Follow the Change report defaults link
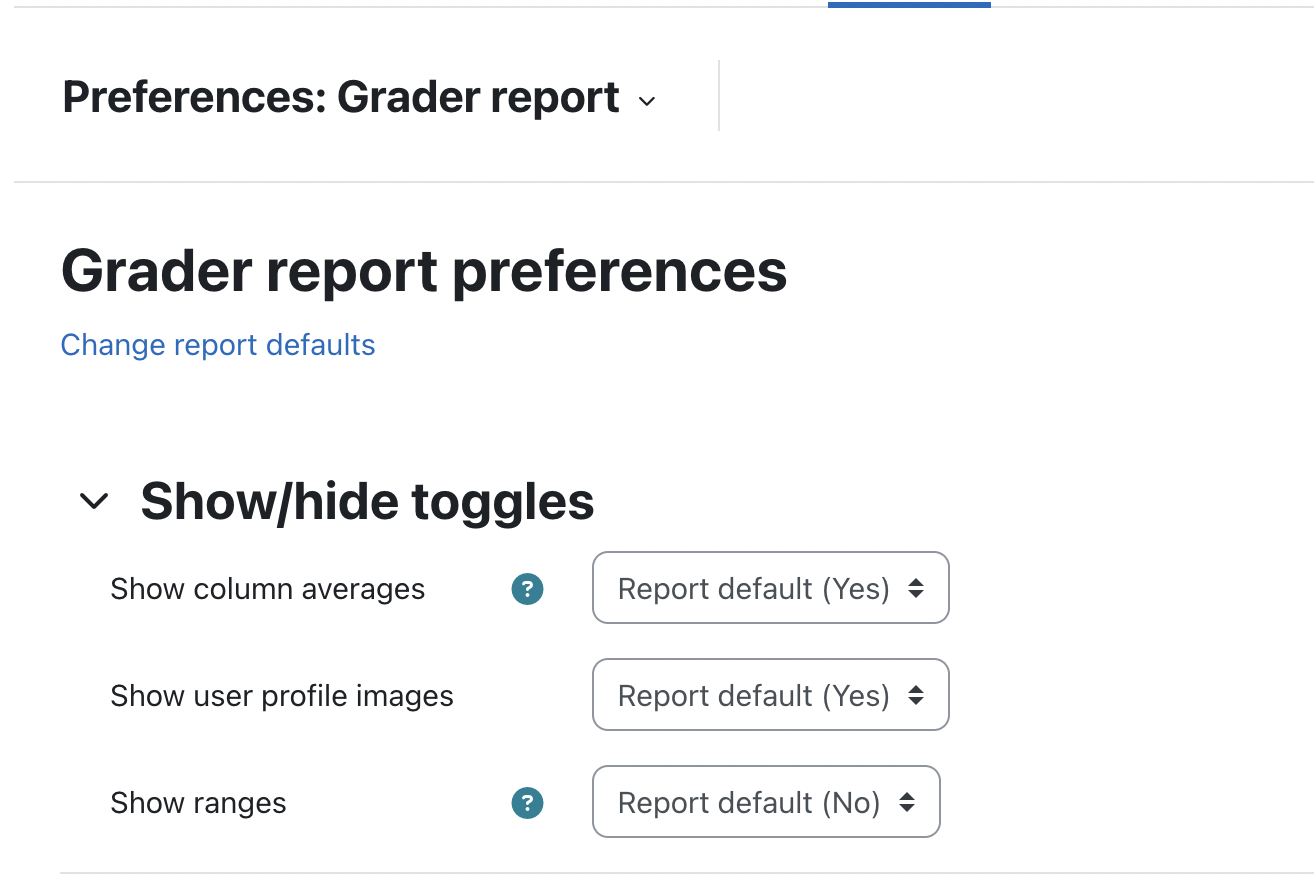The width and height of the screenshot is (1314, 892). tap(218, 345)
